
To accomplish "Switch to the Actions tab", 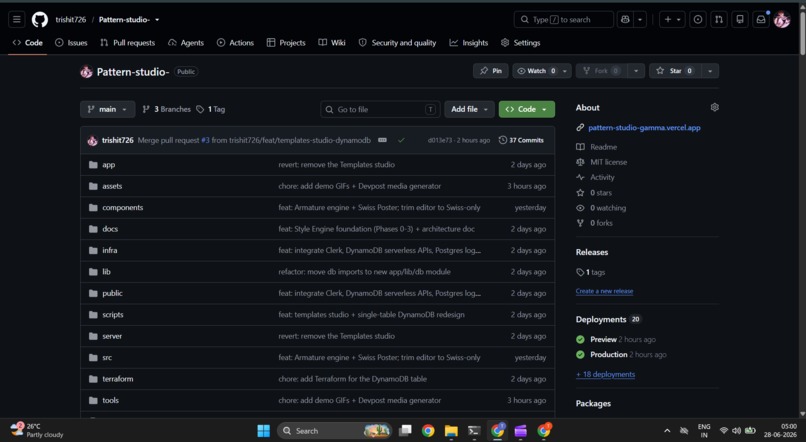I will pos(235,43).
